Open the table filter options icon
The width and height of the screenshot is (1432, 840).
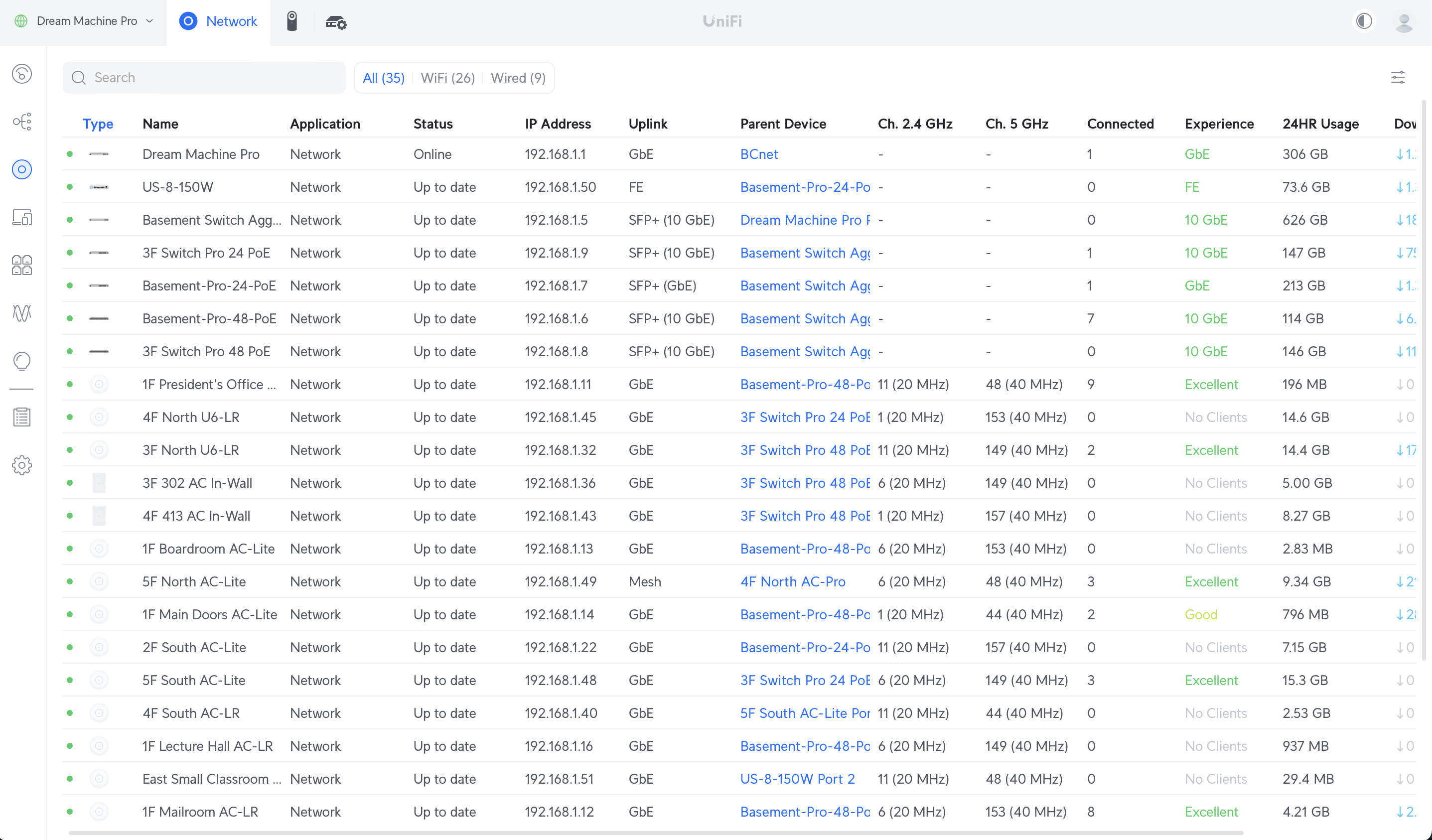[1398, 77]
